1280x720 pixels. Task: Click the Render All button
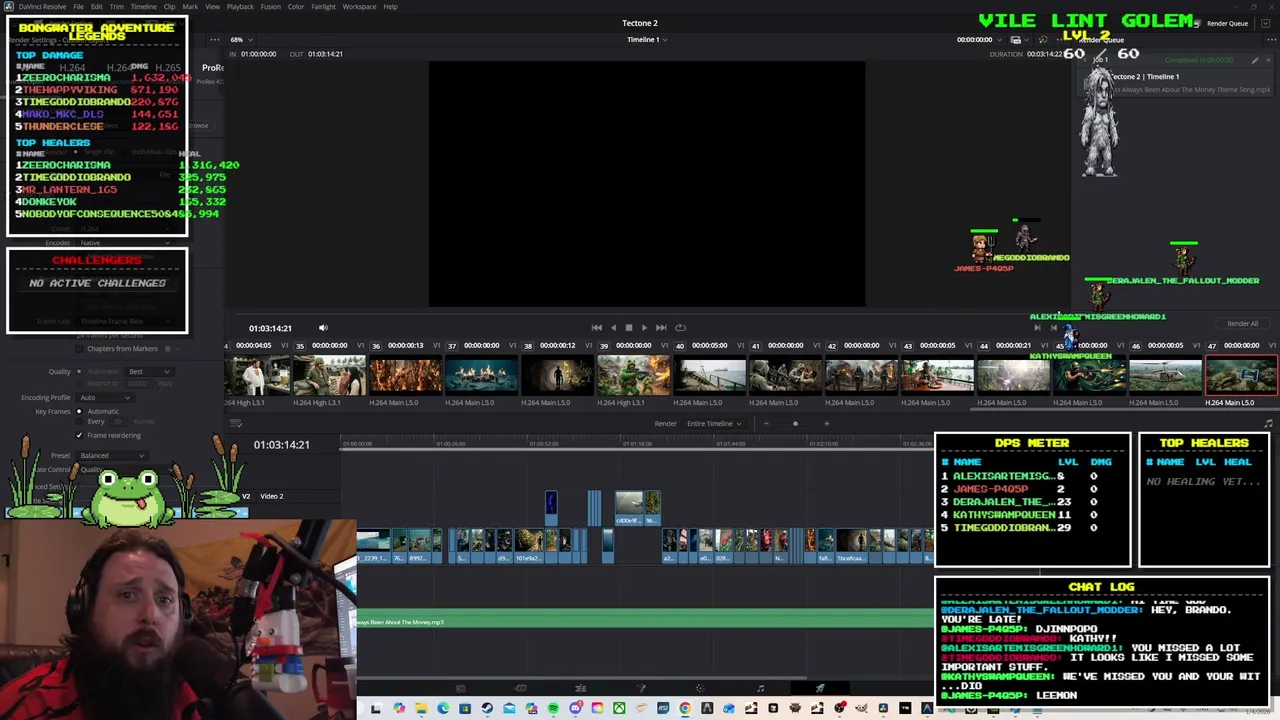click(x=1243, y=323)
